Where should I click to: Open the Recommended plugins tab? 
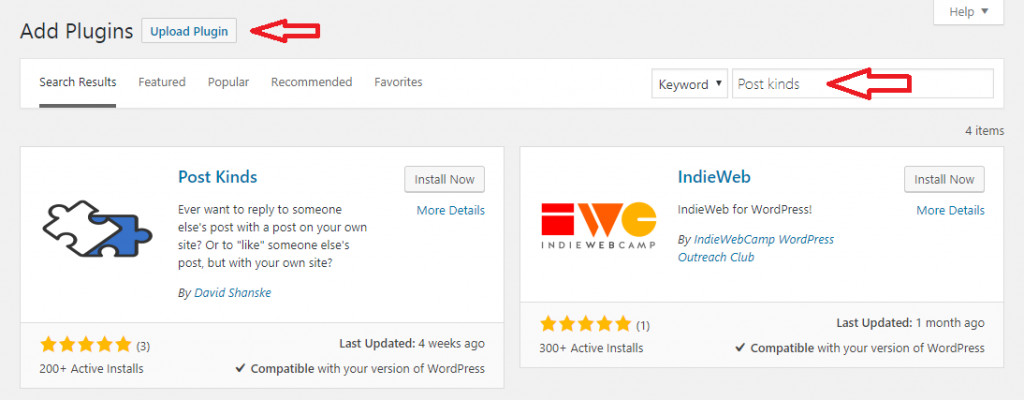pos(312,82)
